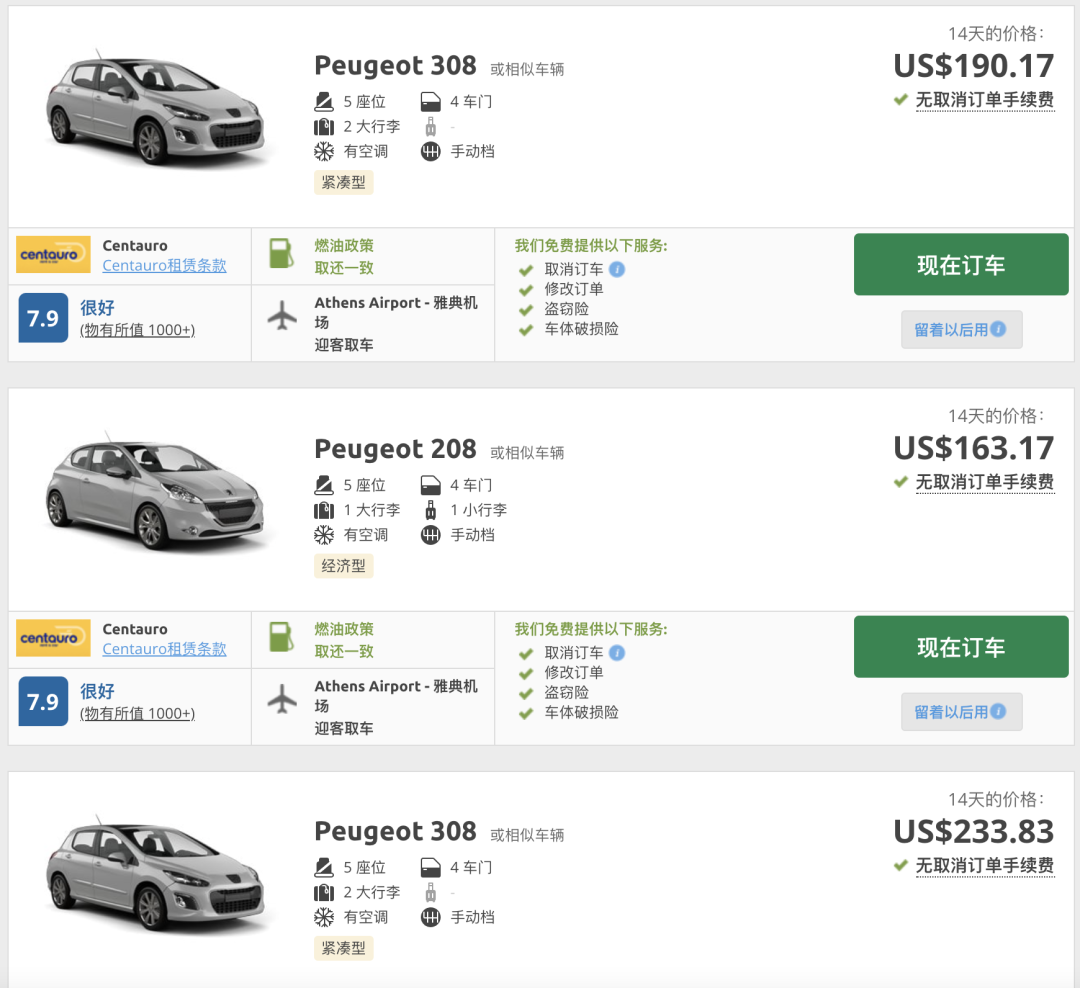Image resolution: width=1080 pixels, height=988 pixels.
Task: Click 现在订车 for the Peugeot 208
Action: pyautogui.click(x=961, y=647)
